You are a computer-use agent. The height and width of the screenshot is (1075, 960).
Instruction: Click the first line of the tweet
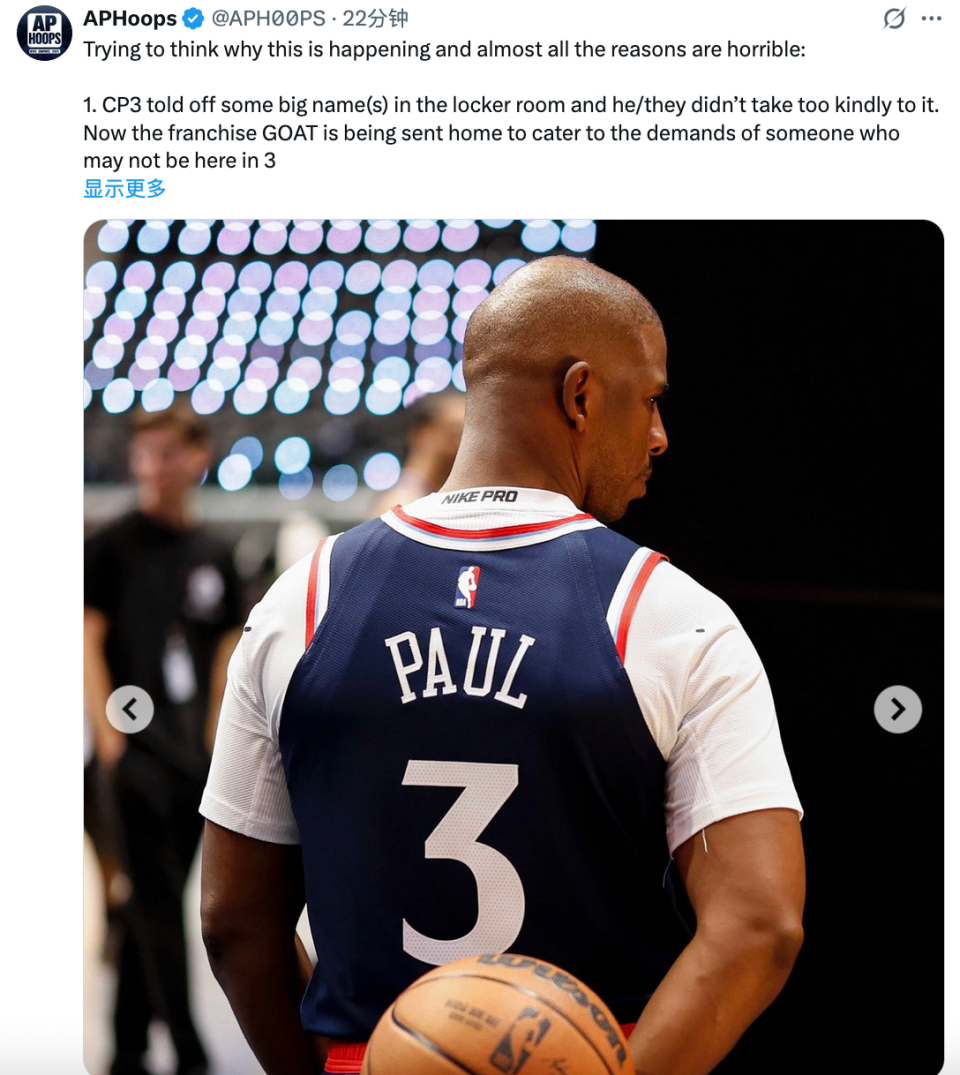click(x=444, y=49)
